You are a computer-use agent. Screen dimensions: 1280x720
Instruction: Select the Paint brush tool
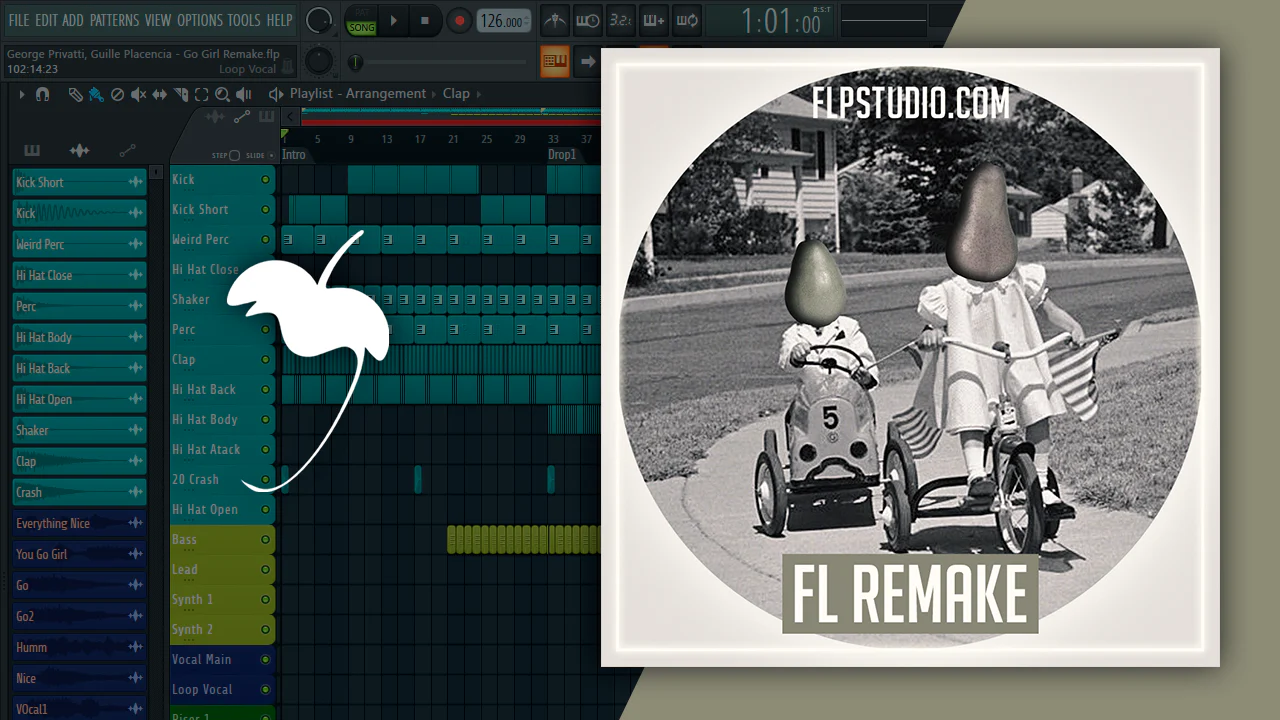tap(96, 94)
